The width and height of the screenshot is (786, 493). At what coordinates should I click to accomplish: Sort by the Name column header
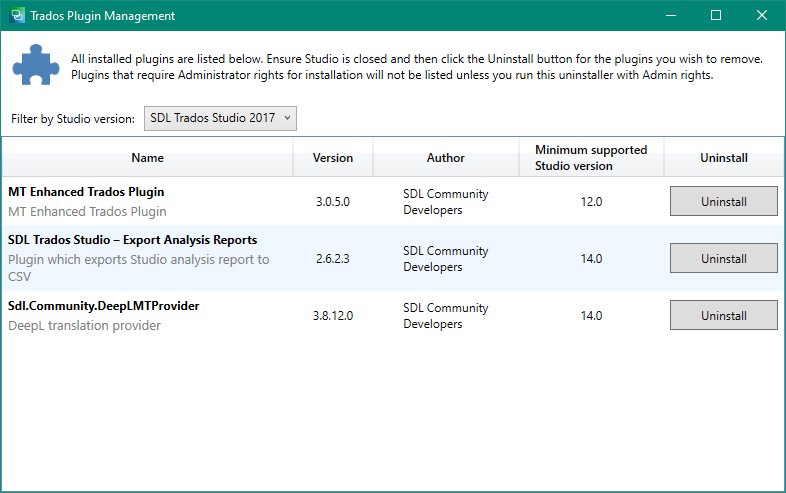[147, 157]
